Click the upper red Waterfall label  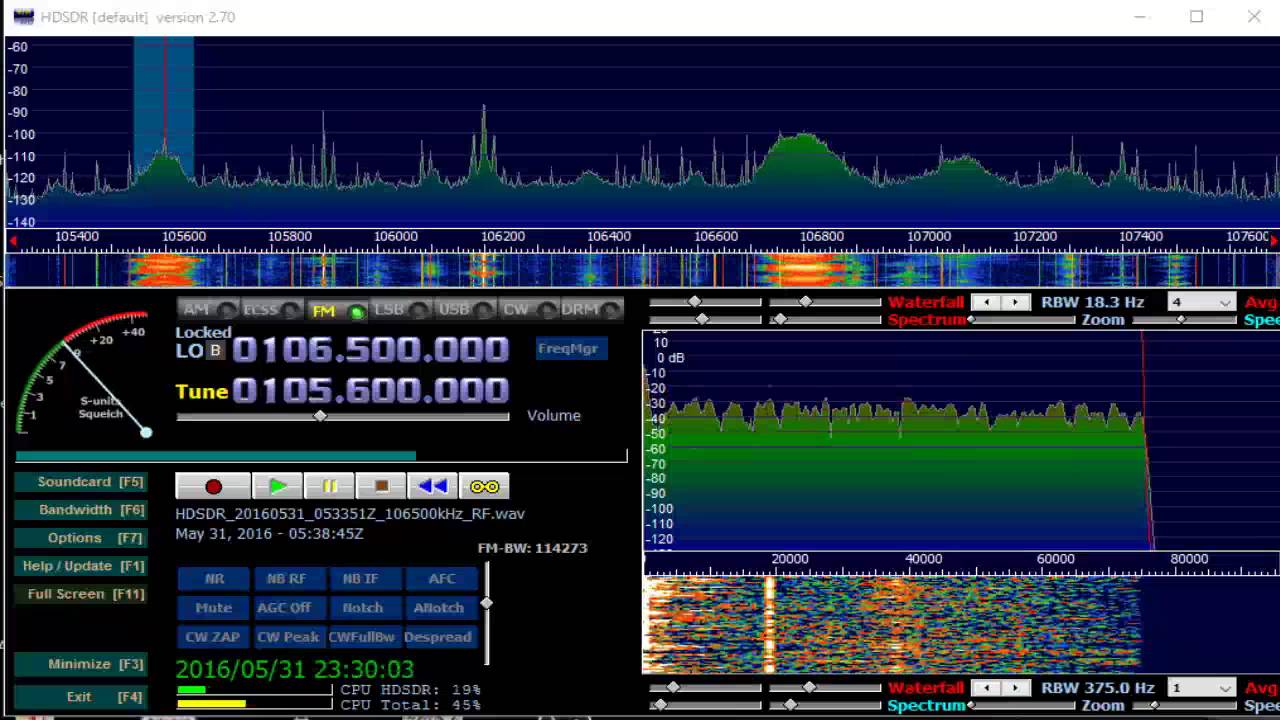[x=926, y=302]
